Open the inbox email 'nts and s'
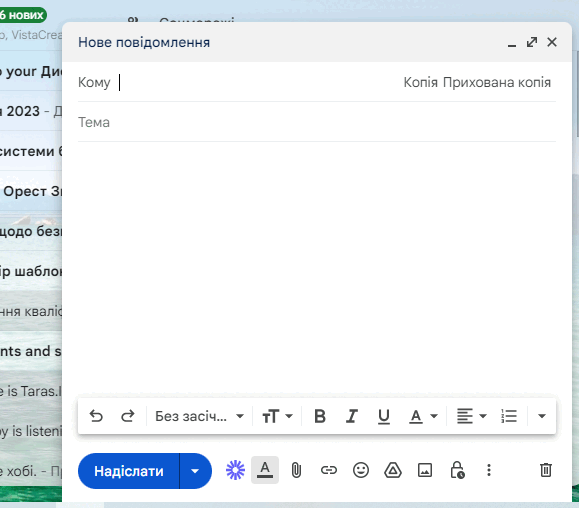The image size is (579, 508). [x=31, y=351]
